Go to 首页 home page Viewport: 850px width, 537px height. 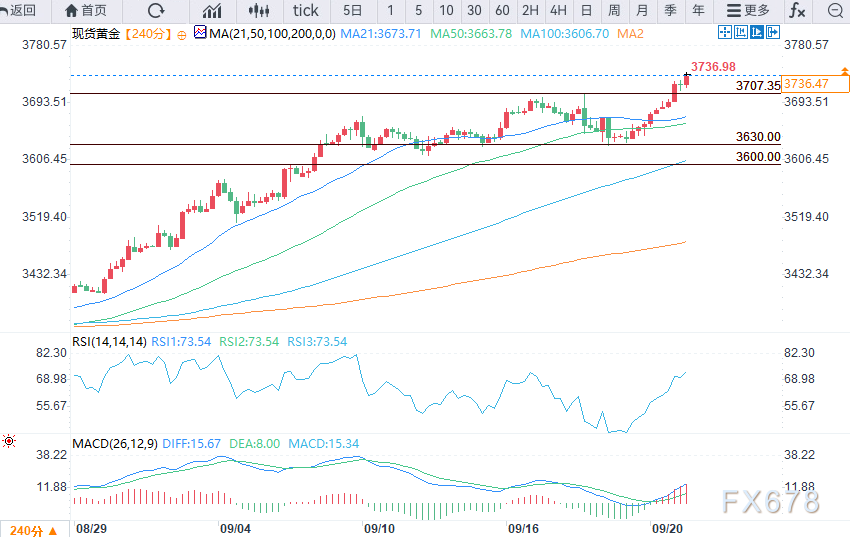[85, 10]
